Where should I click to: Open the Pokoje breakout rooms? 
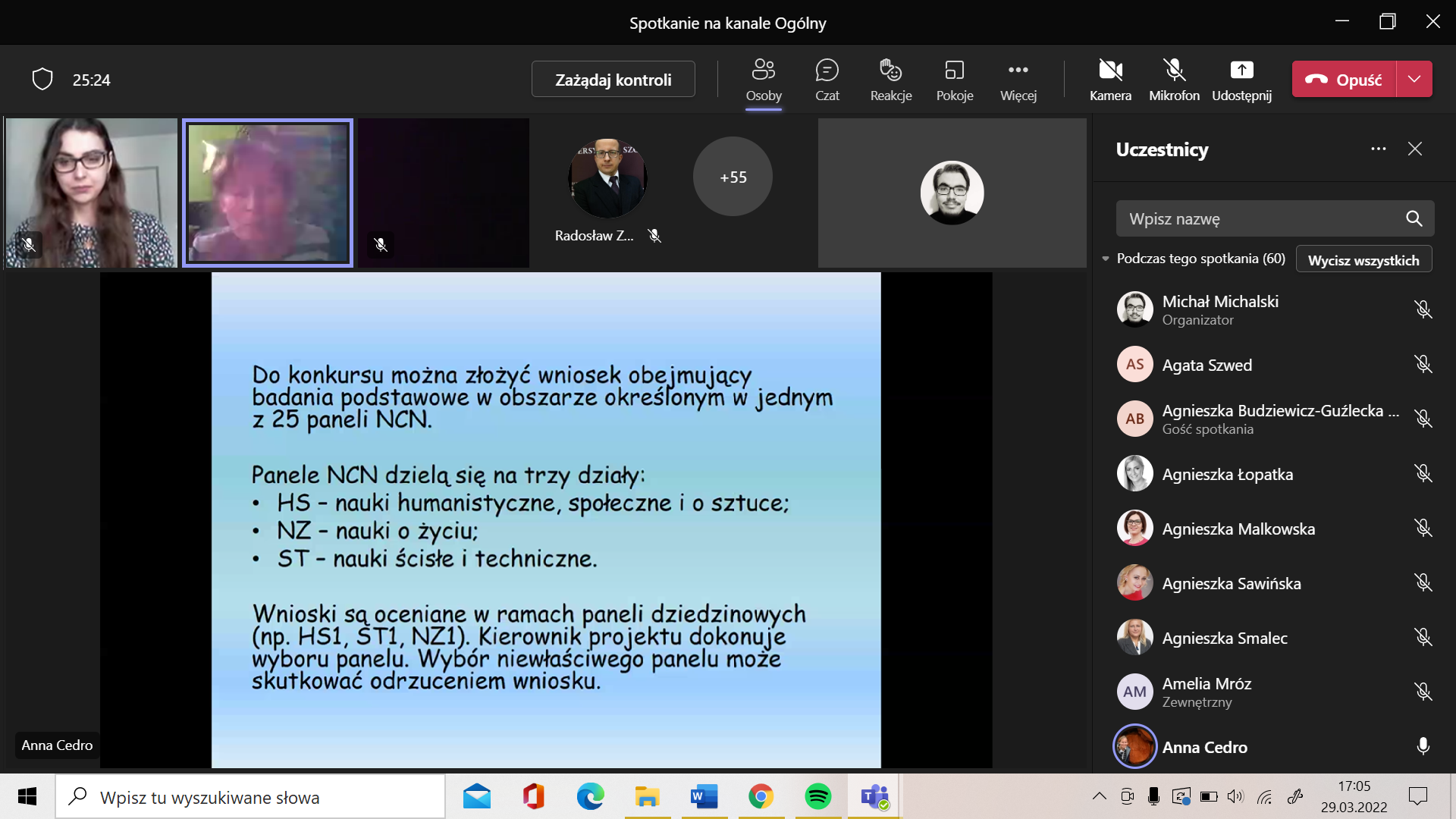(x=954, y=79)
